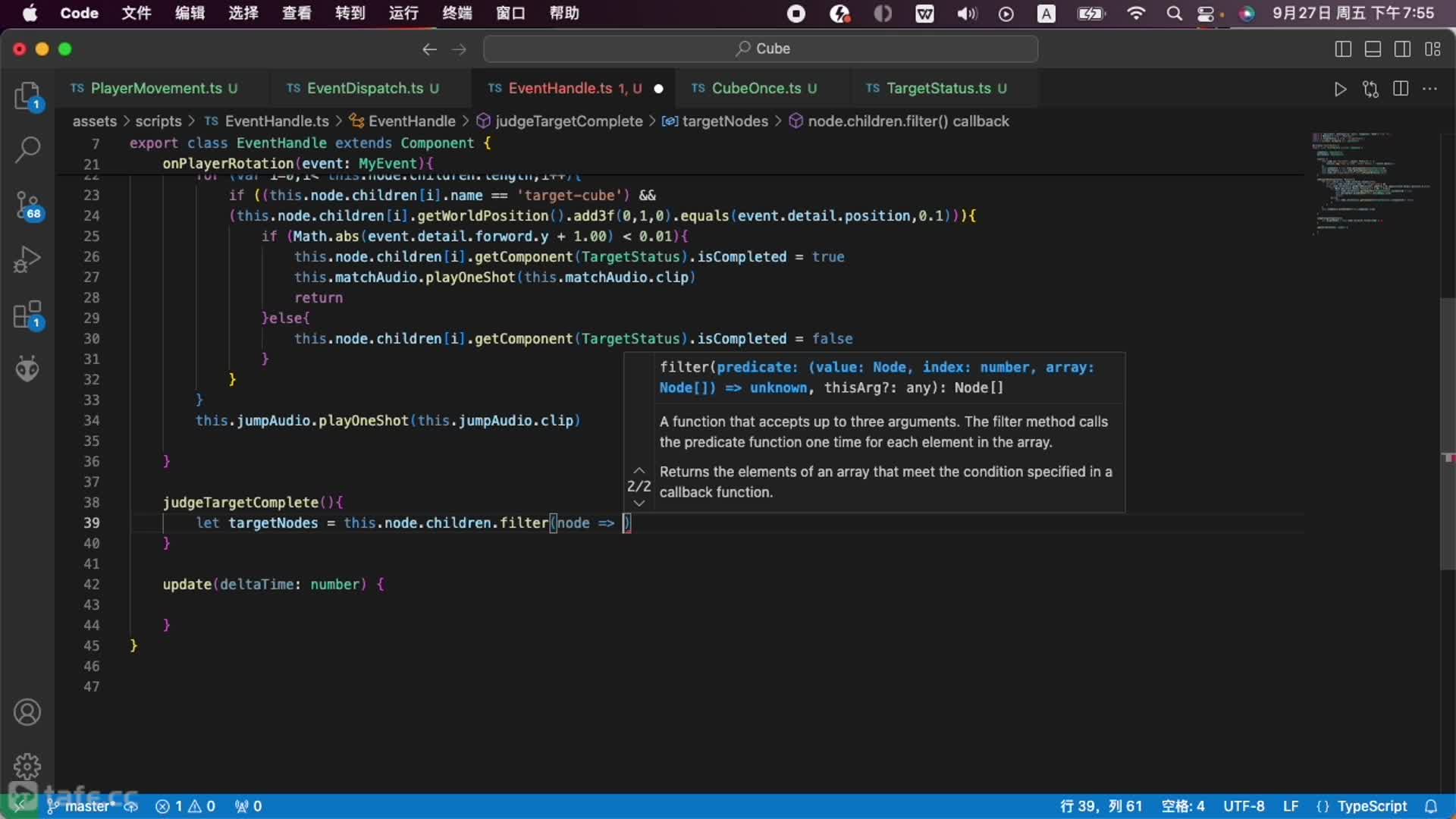Open changes compare icon in editor toolbar
The height and width of the screenshot is (819, 1456).
coord(1370,89)
